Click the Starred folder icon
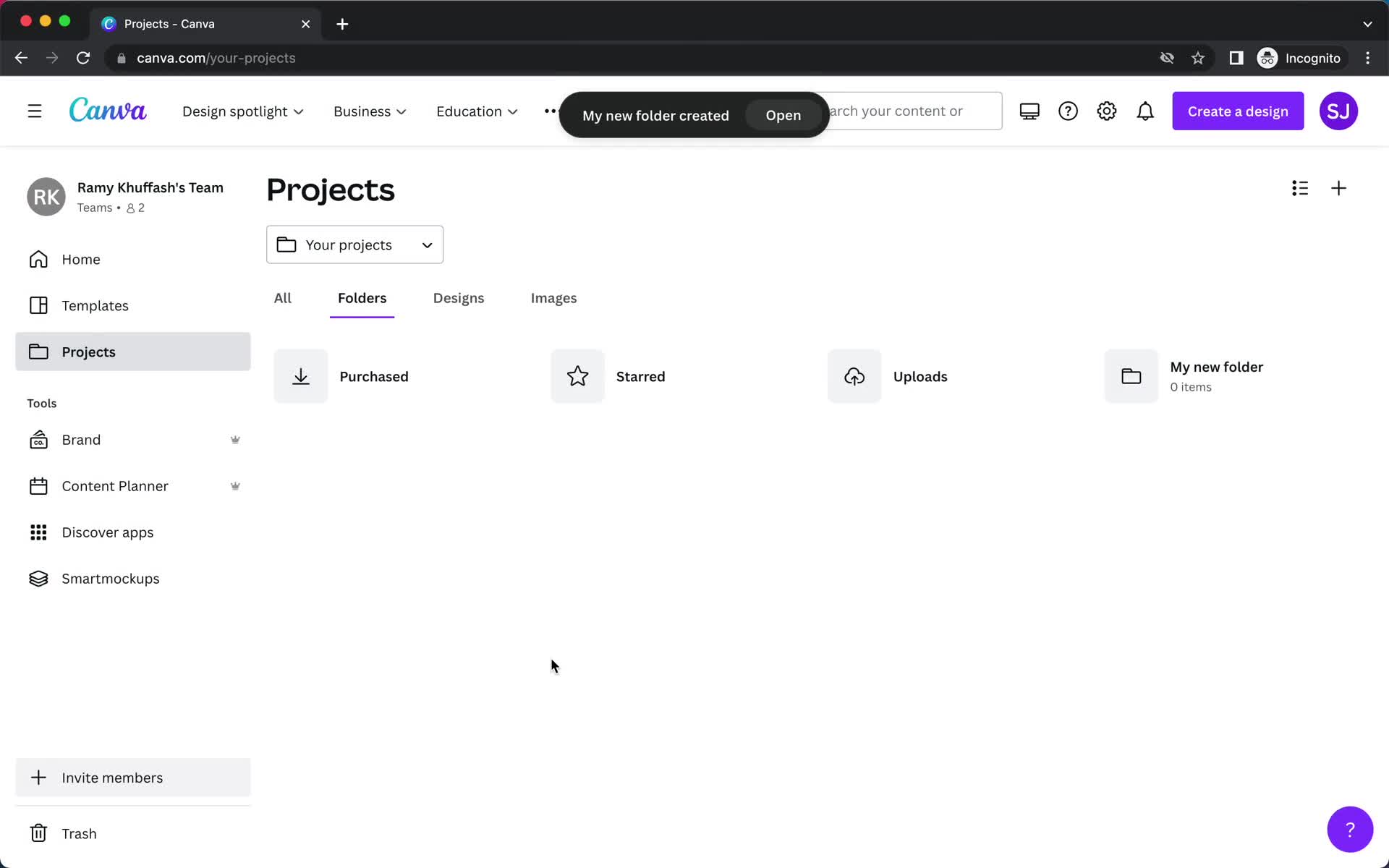 [576, 376]
